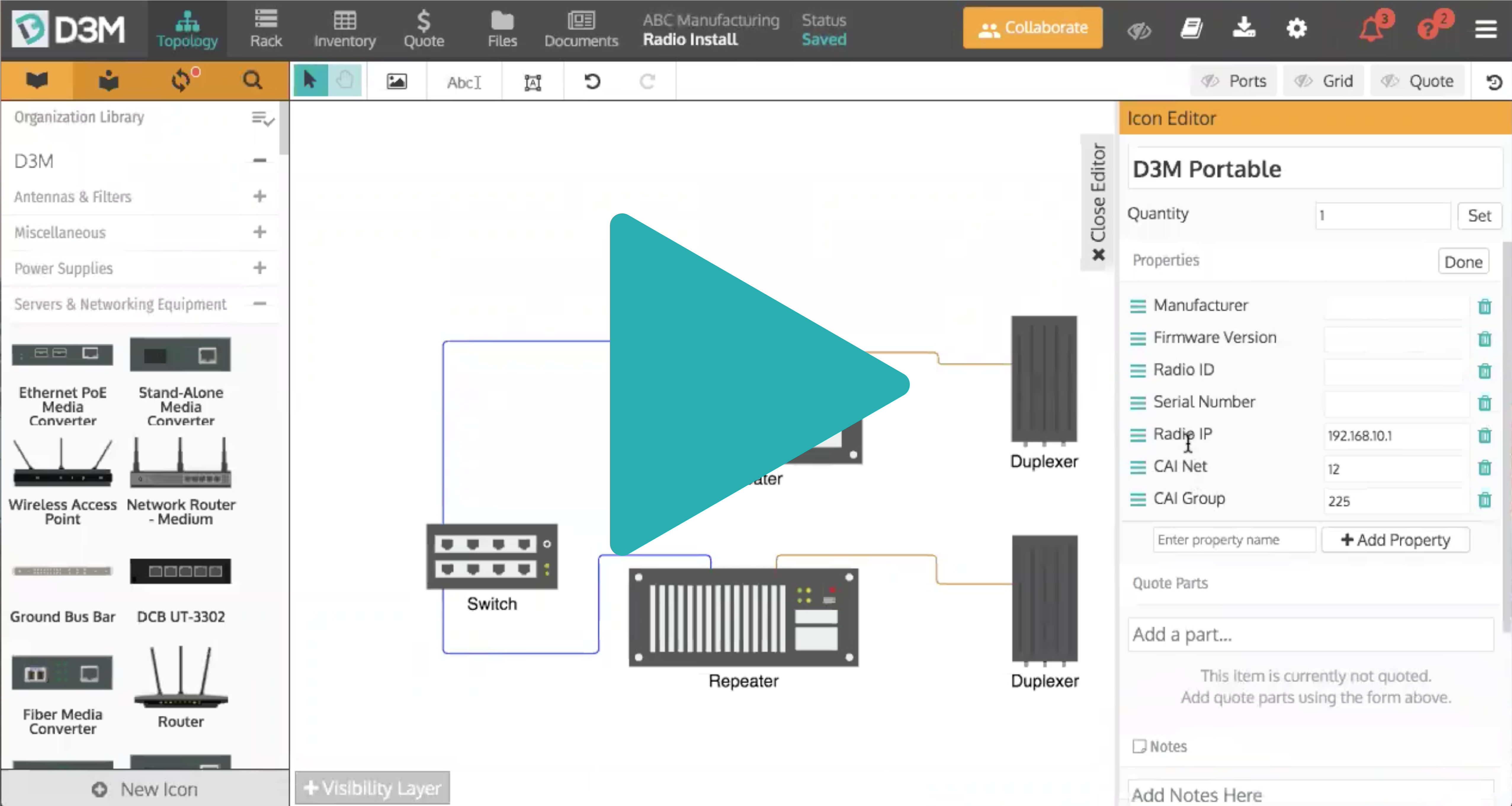Select the text insertion tool
This screenshot has height=806, width=1512.
[x=464, y=81]
